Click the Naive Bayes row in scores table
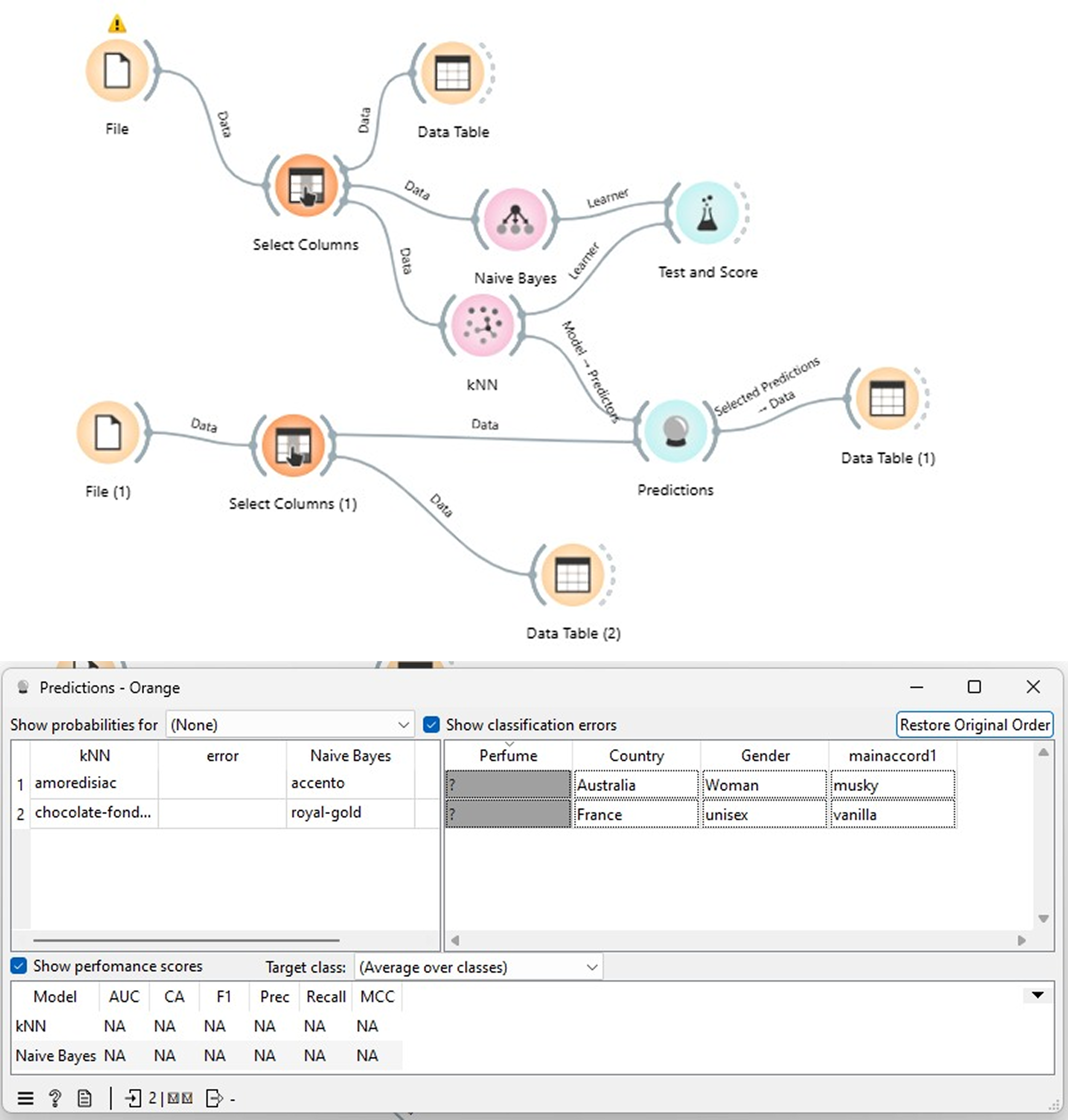The width and height of the screenshot is (1068, 1120). click(x=207, y=1055)
